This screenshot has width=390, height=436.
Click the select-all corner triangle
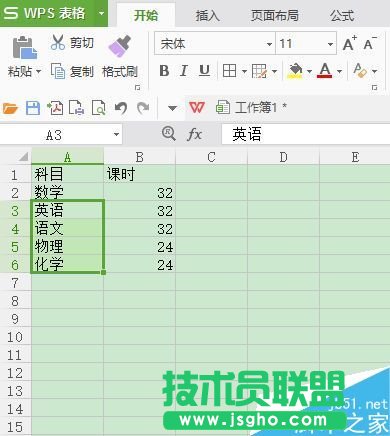23,156
